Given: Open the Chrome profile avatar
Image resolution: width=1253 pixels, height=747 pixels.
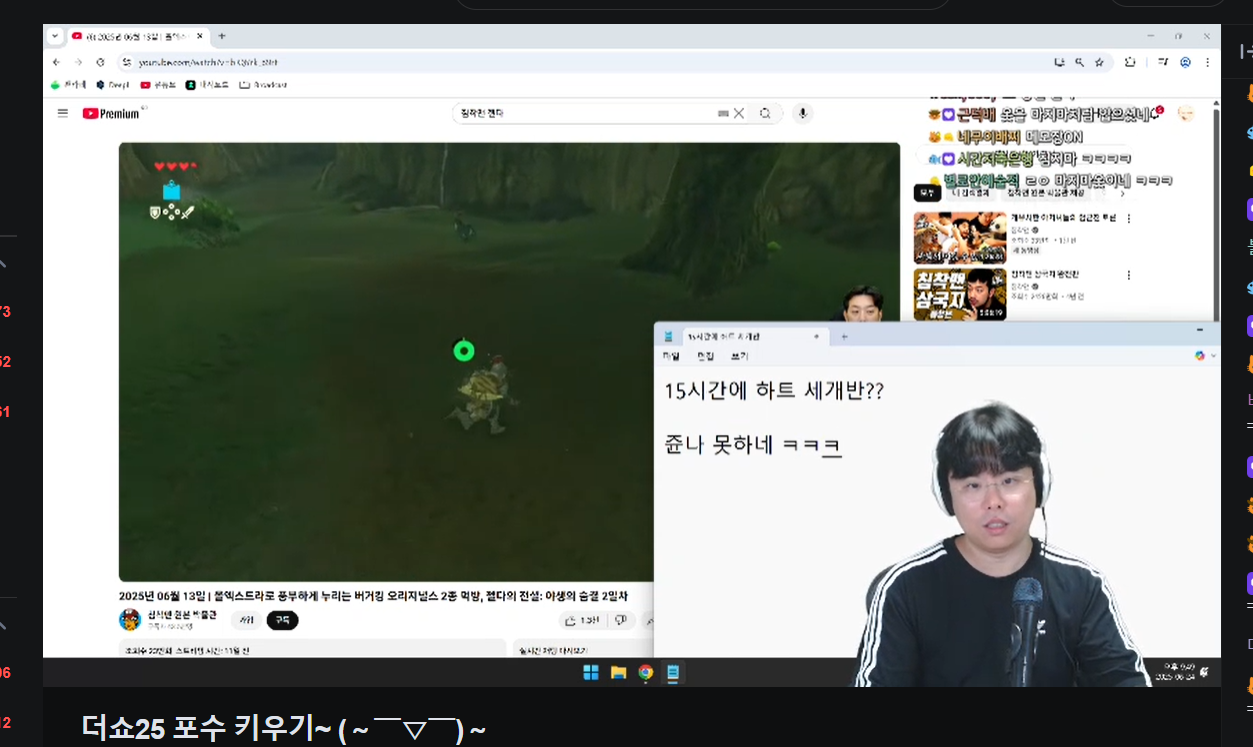Looking at the screenshot, I should (1185, 62).
